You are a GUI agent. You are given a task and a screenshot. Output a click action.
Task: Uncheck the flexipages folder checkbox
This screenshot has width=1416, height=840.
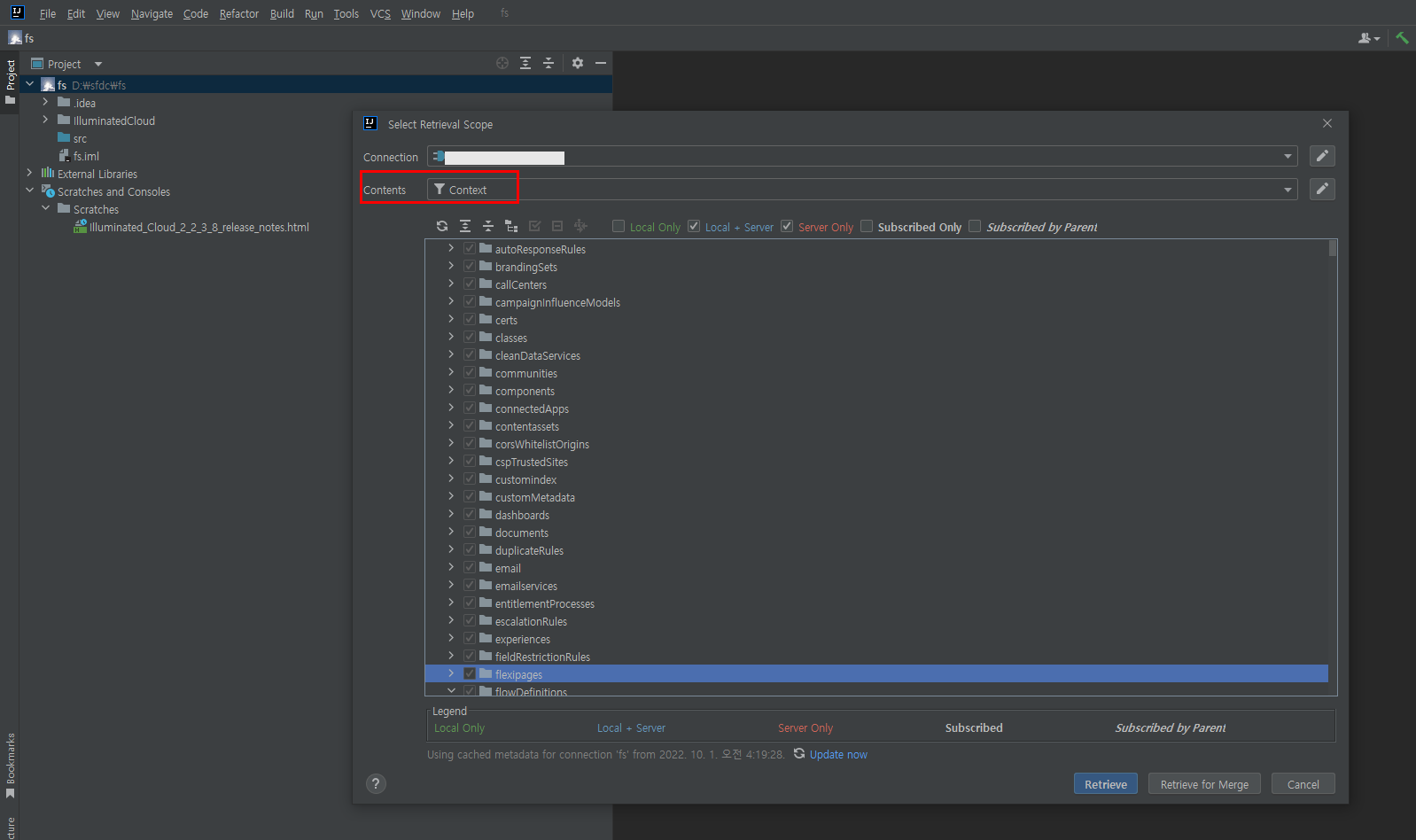coord(470,673)
